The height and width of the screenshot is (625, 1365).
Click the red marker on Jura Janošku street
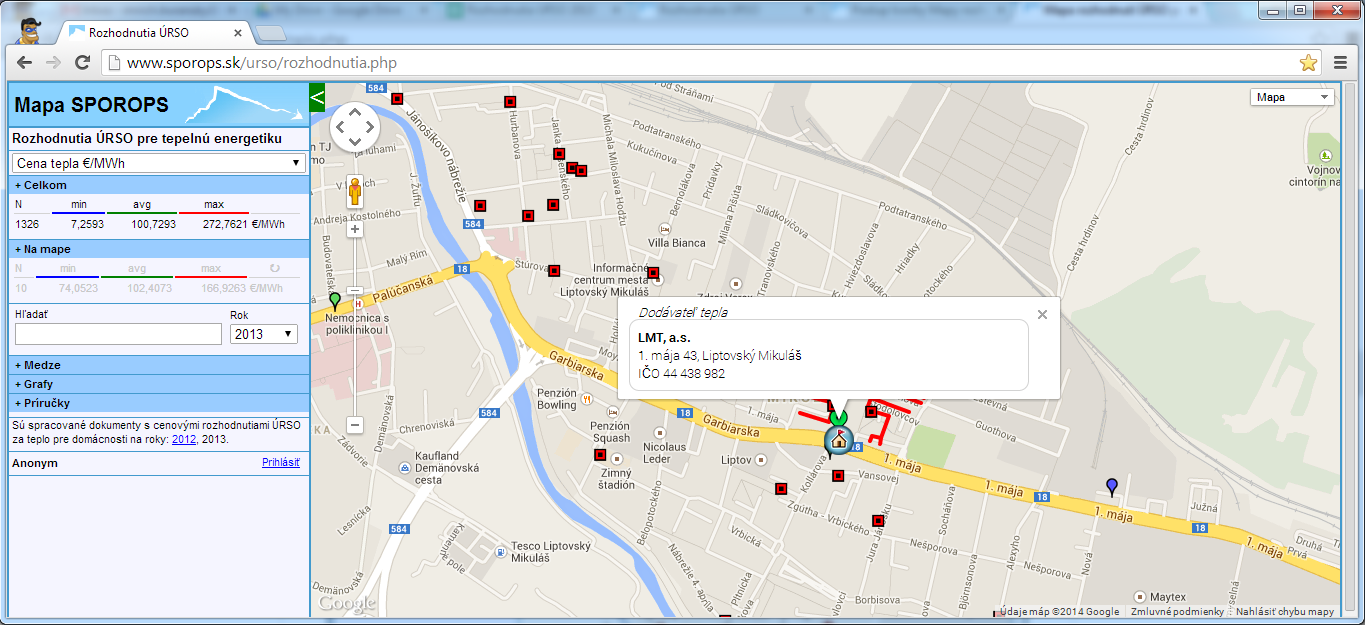click(878, 520)
